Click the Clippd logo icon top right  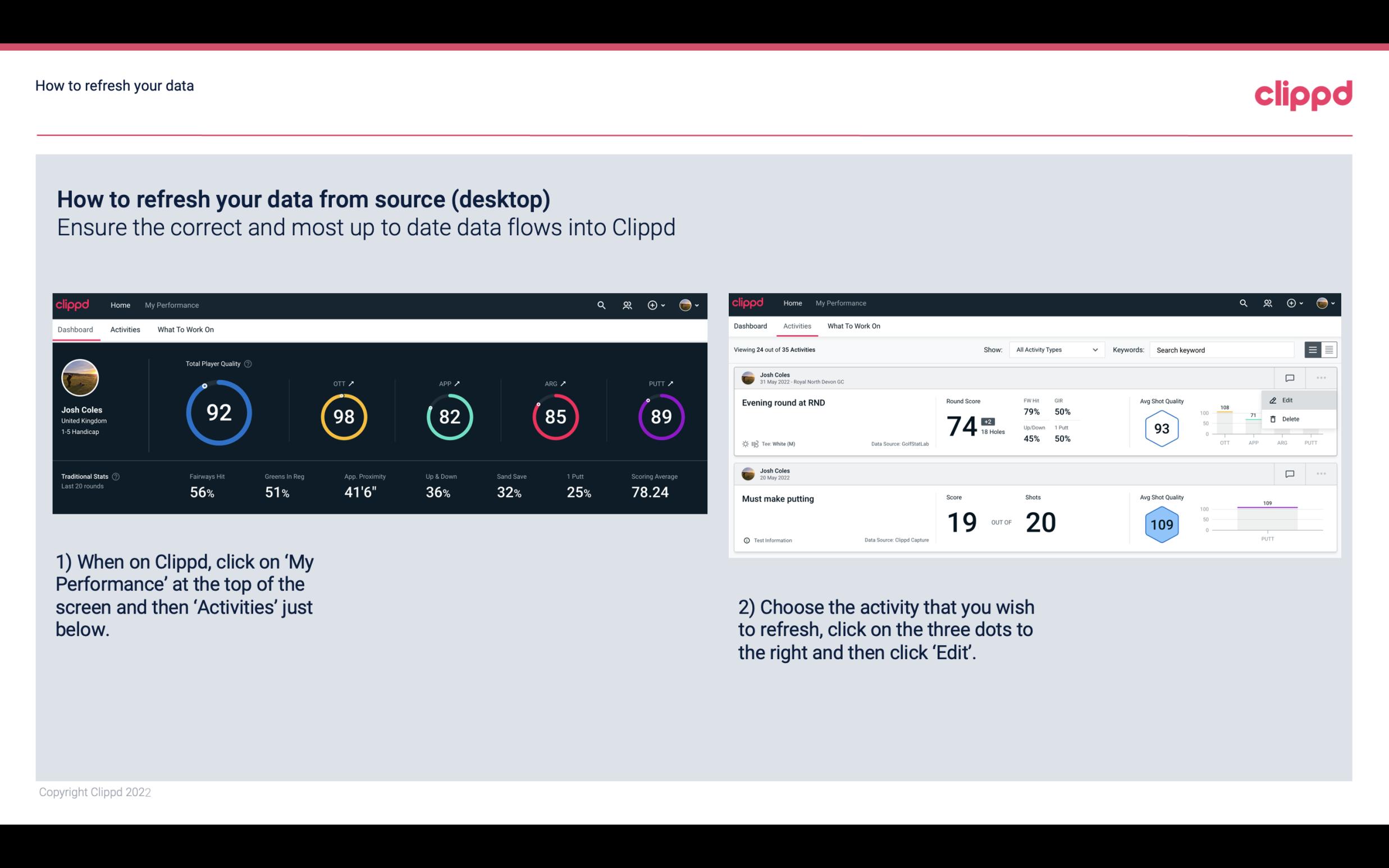1303,94
